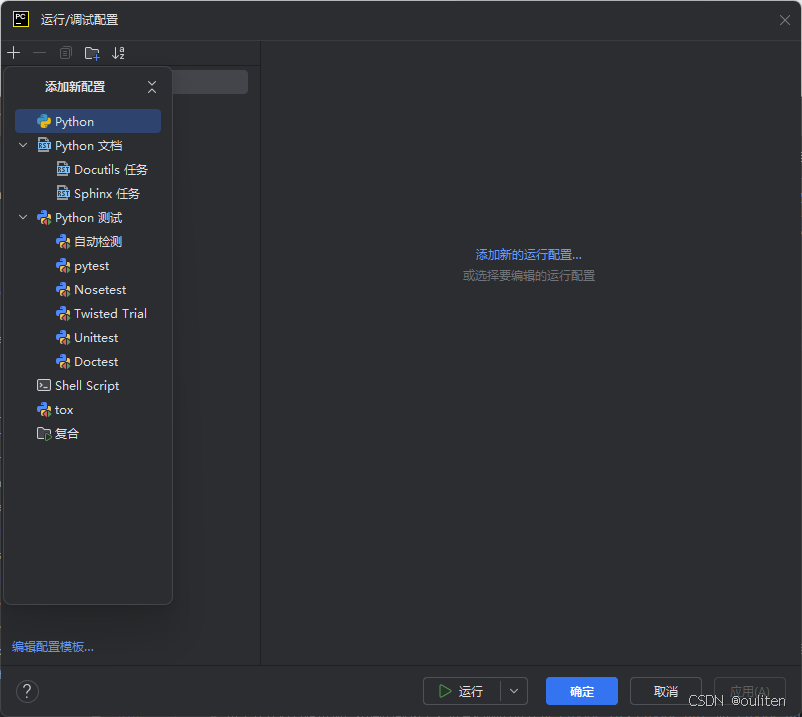Click the Twisted Trial Python icon
The image size is (802, 717).
tap(63, 313)
